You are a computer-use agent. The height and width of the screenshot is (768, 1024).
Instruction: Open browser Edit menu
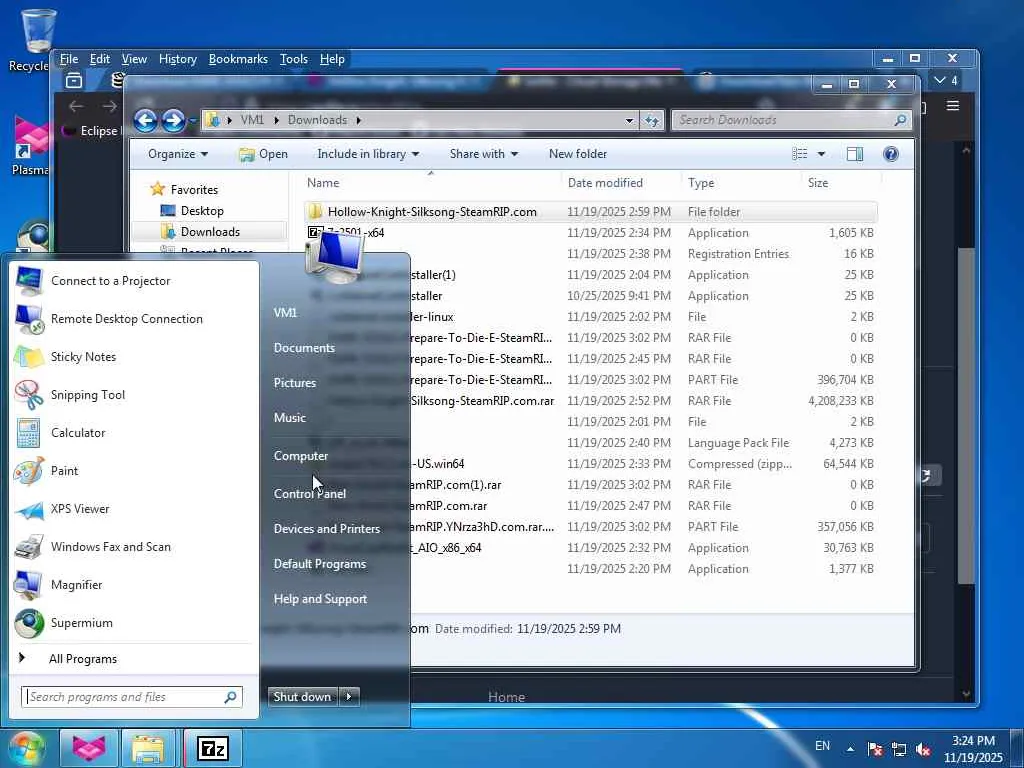point(99,59)
